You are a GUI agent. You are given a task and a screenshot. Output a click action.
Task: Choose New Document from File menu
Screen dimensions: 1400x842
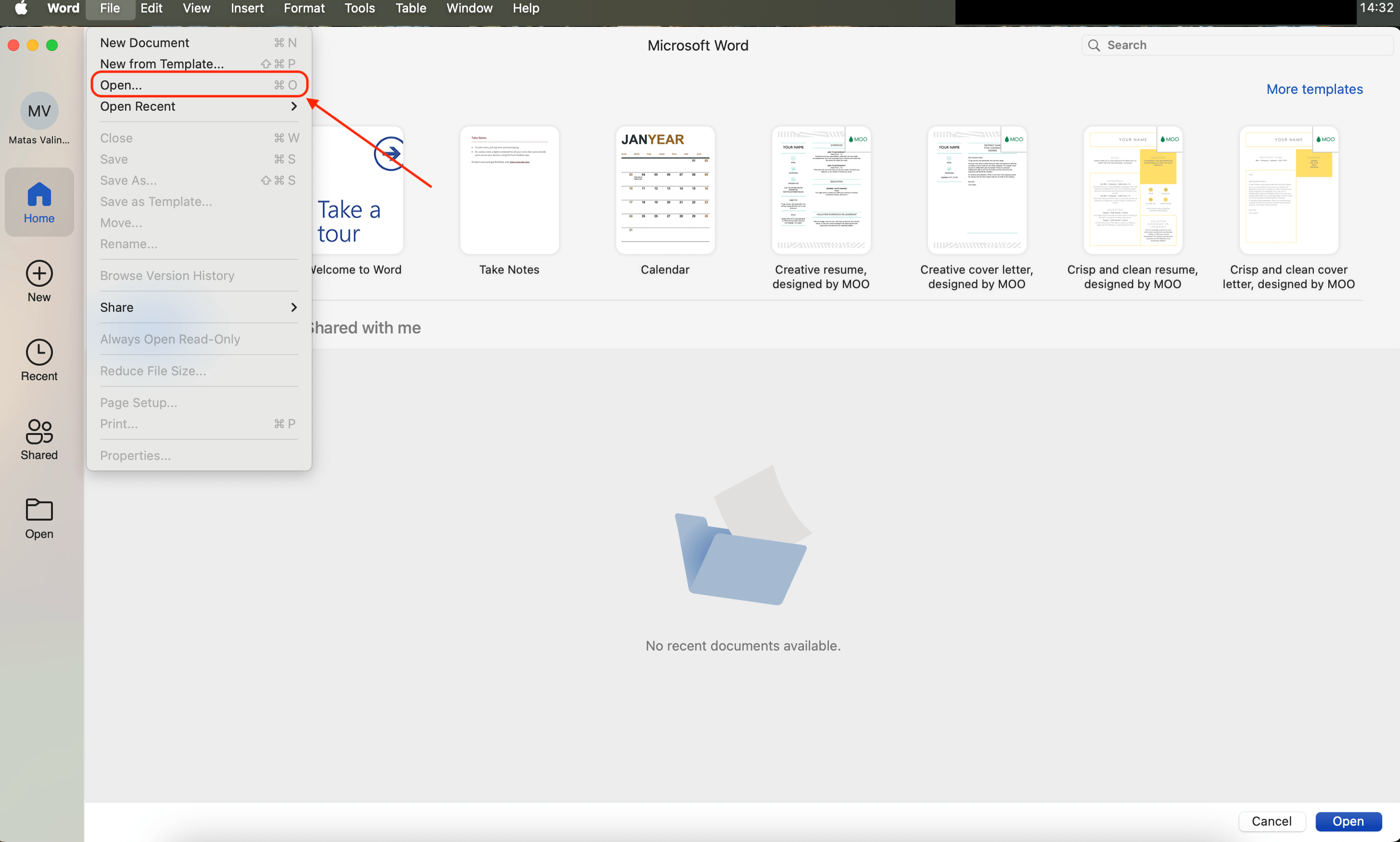click(x=199, y=43)
